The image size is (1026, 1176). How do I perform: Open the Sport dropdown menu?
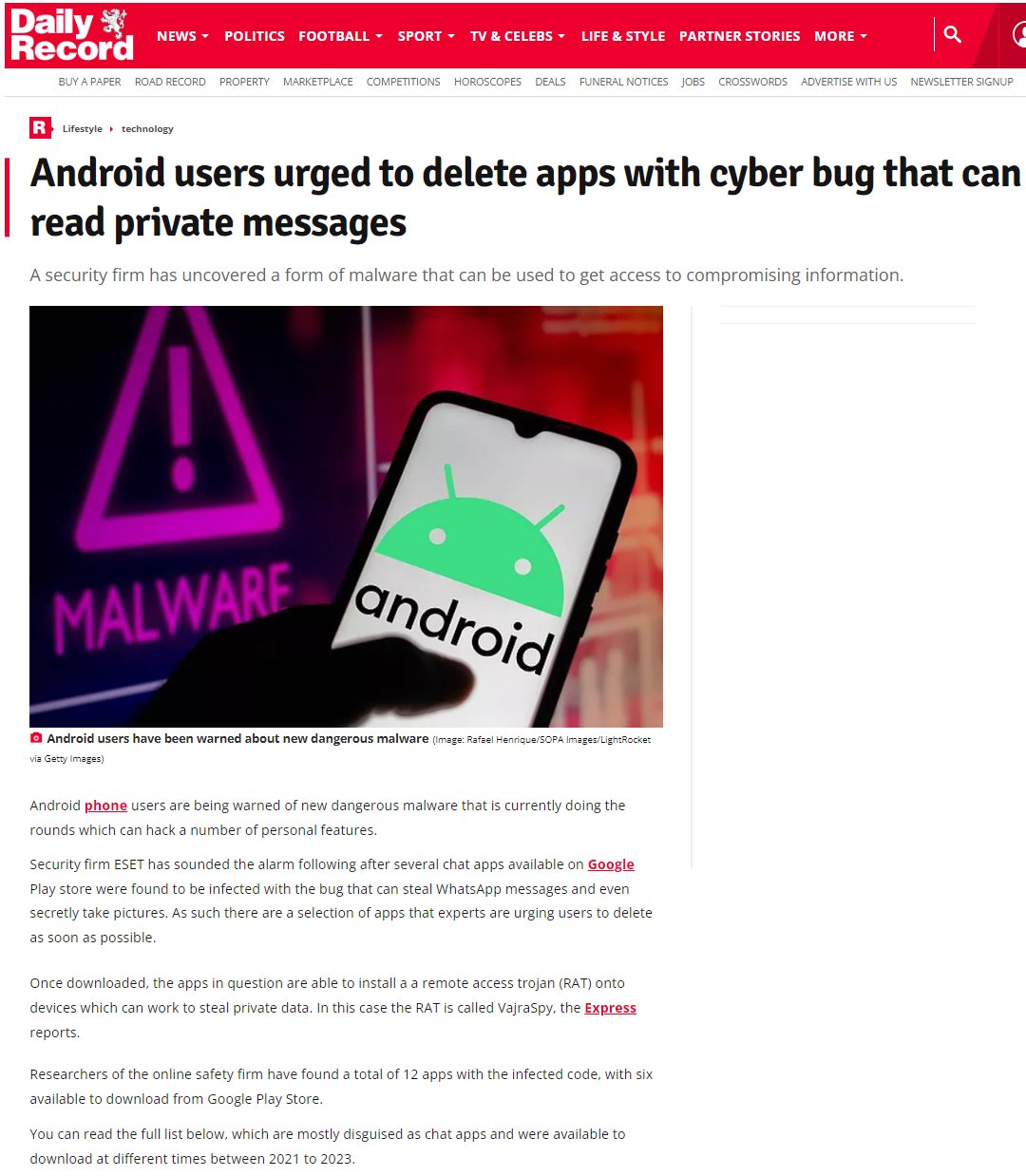pos(427,36)
